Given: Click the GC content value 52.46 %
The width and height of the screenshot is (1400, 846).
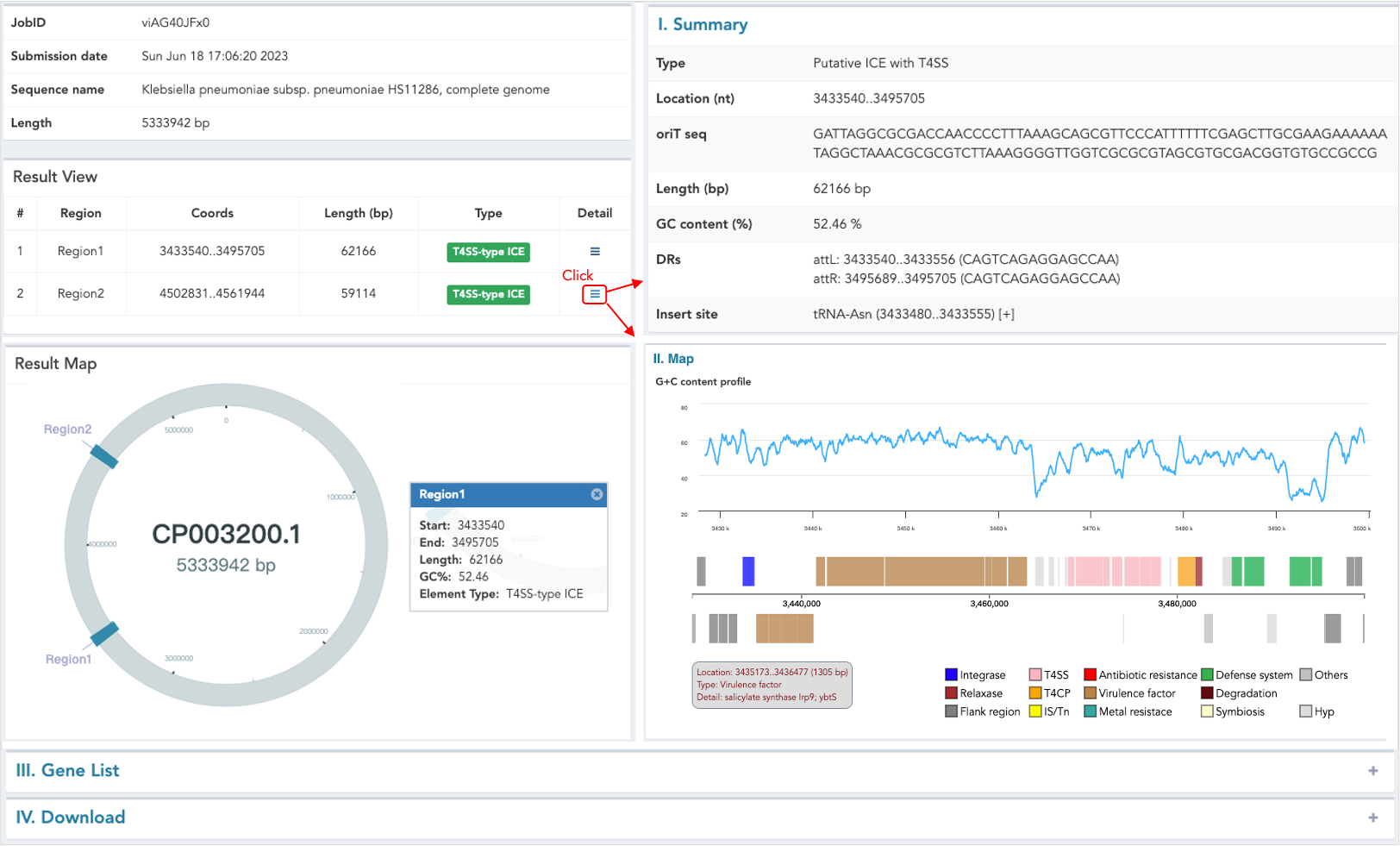Looking at the screenshot, I should 837,223.
